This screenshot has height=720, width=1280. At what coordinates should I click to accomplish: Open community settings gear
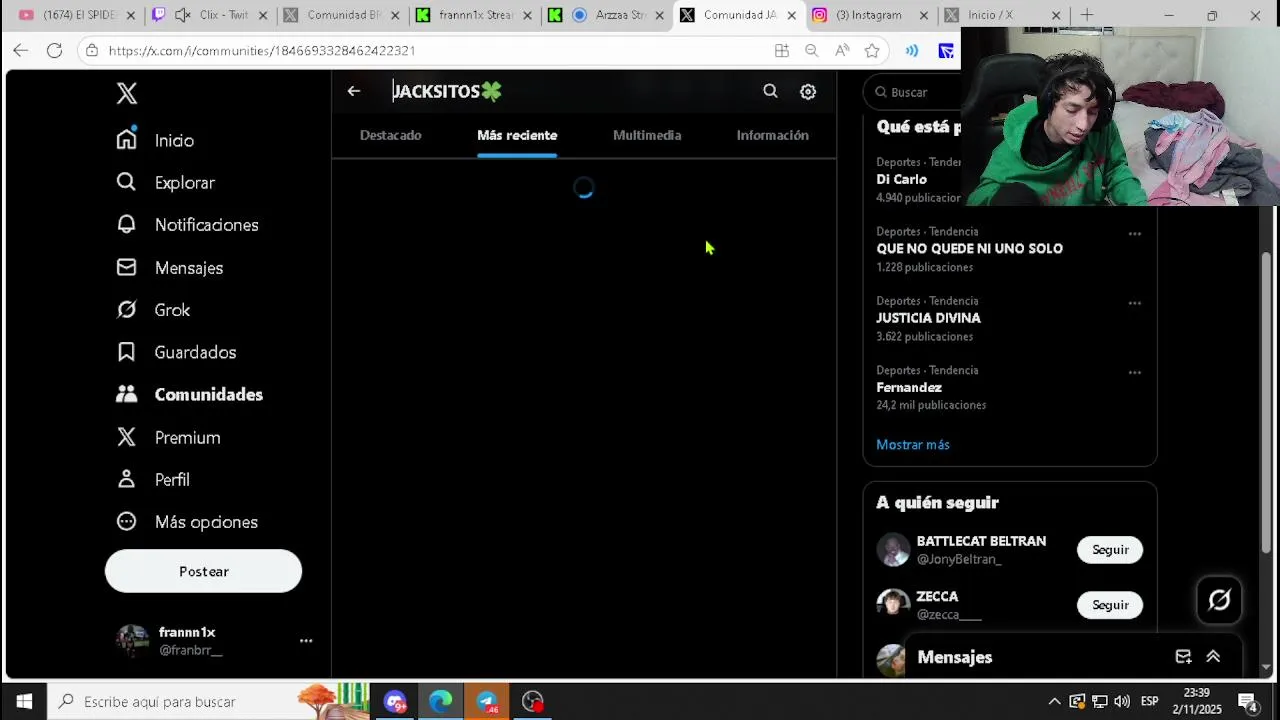point(808,91)
